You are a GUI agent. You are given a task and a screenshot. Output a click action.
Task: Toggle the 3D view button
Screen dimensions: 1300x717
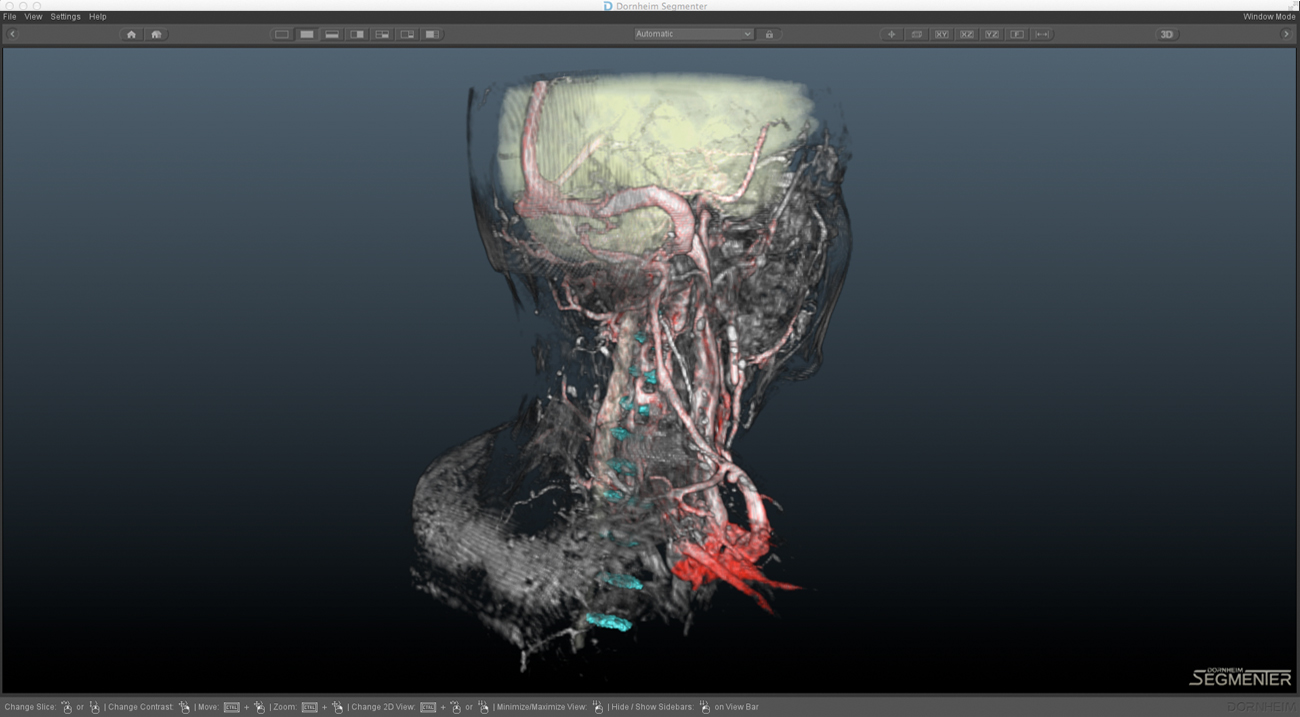(x=1166, y=34)
